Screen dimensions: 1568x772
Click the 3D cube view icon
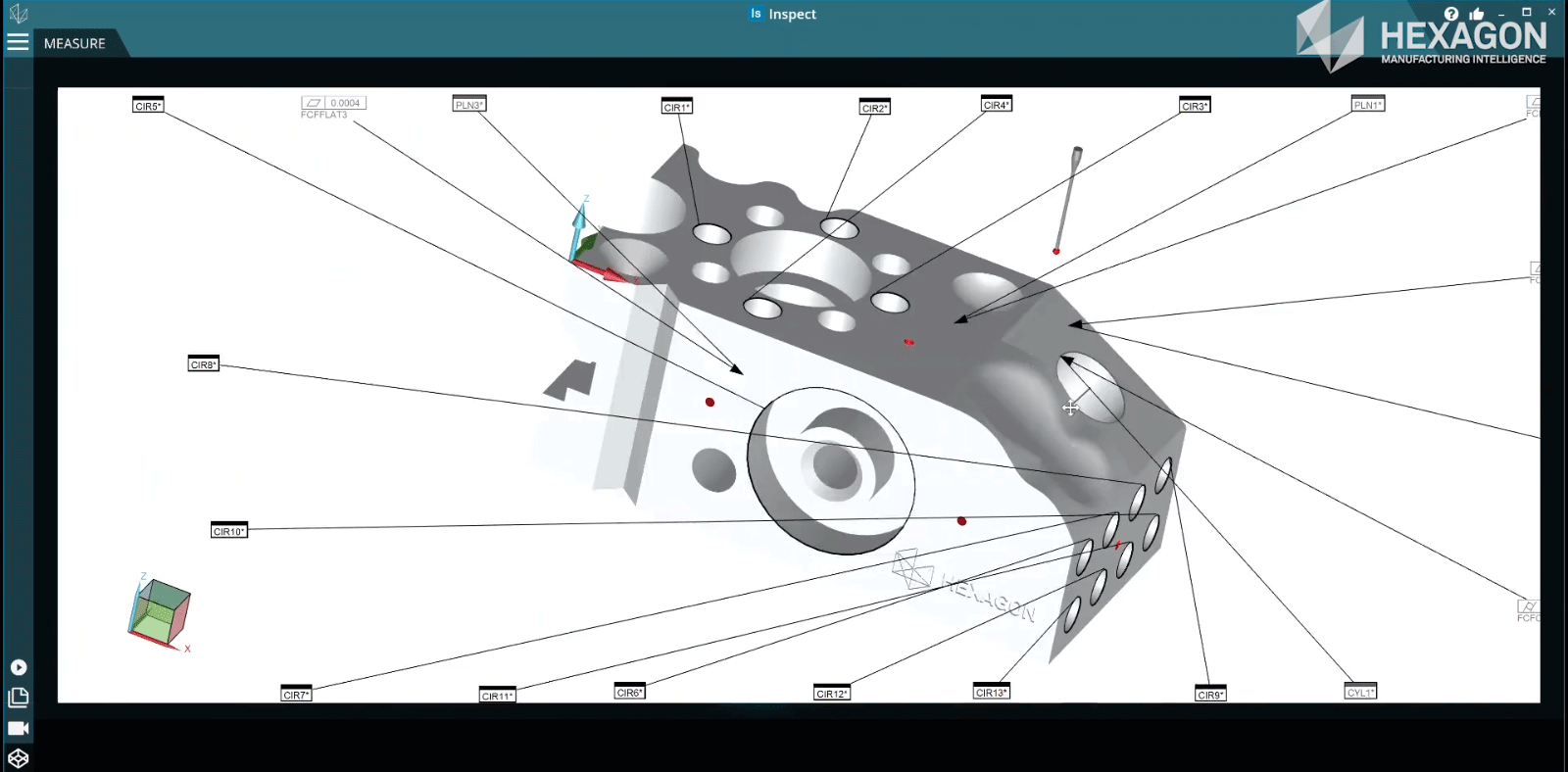click(19, 758)
